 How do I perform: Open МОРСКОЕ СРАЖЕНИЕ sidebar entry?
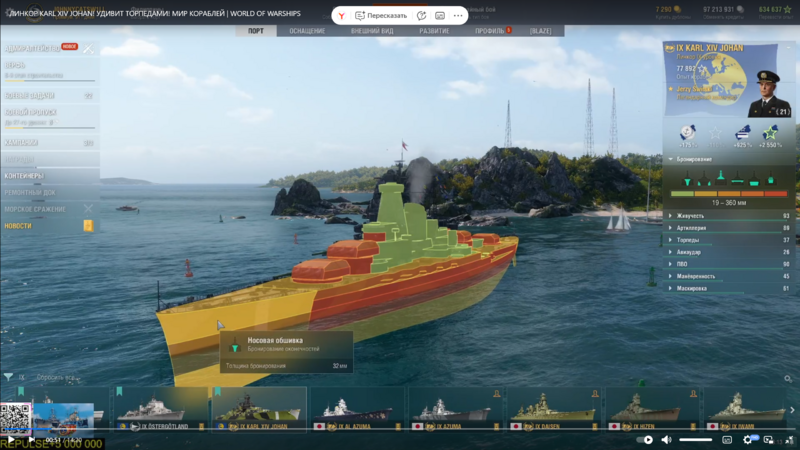click(35, 209)
